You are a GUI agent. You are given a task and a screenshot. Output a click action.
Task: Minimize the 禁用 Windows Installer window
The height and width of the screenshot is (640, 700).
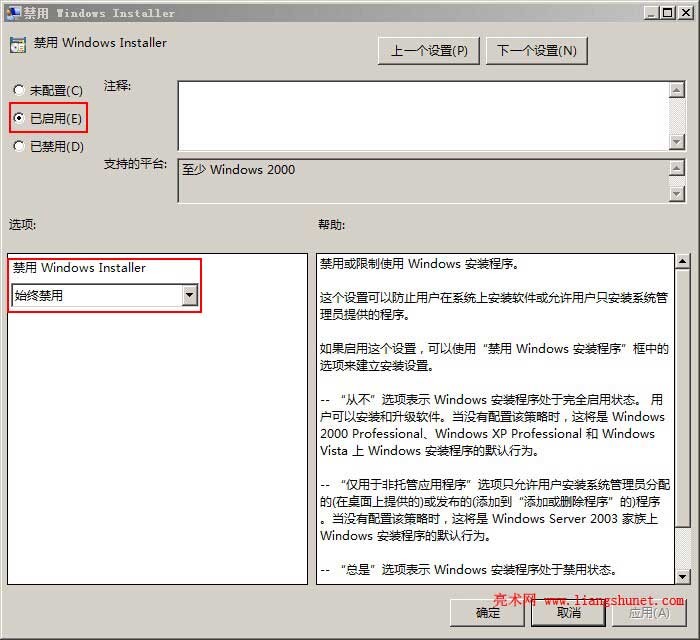pyautogui.click(x=651, y=12)
